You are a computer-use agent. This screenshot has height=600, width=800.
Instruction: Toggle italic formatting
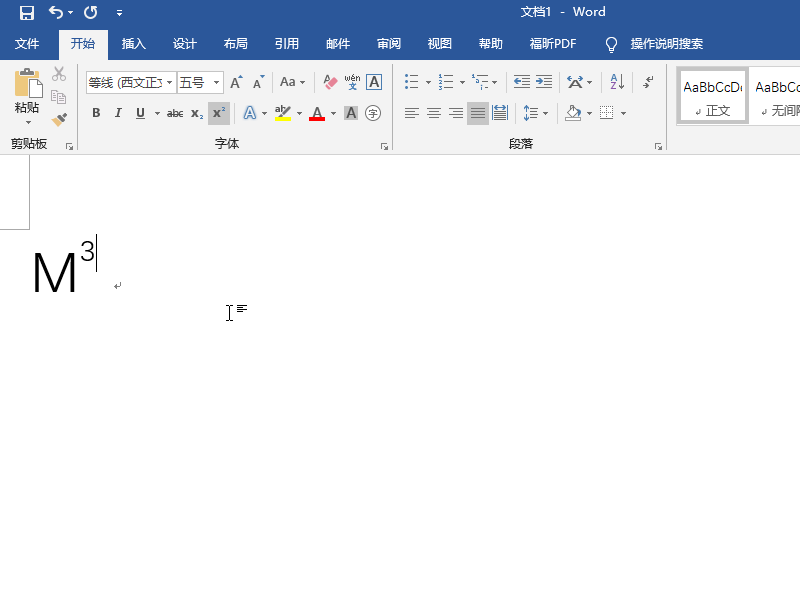coord(118,113)
